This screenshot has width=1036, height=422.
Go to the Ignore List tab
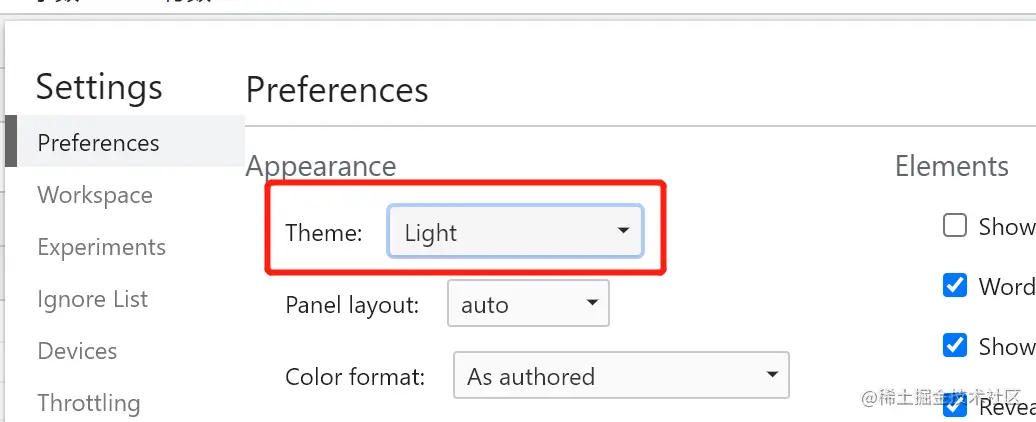(x=92, y=299)
